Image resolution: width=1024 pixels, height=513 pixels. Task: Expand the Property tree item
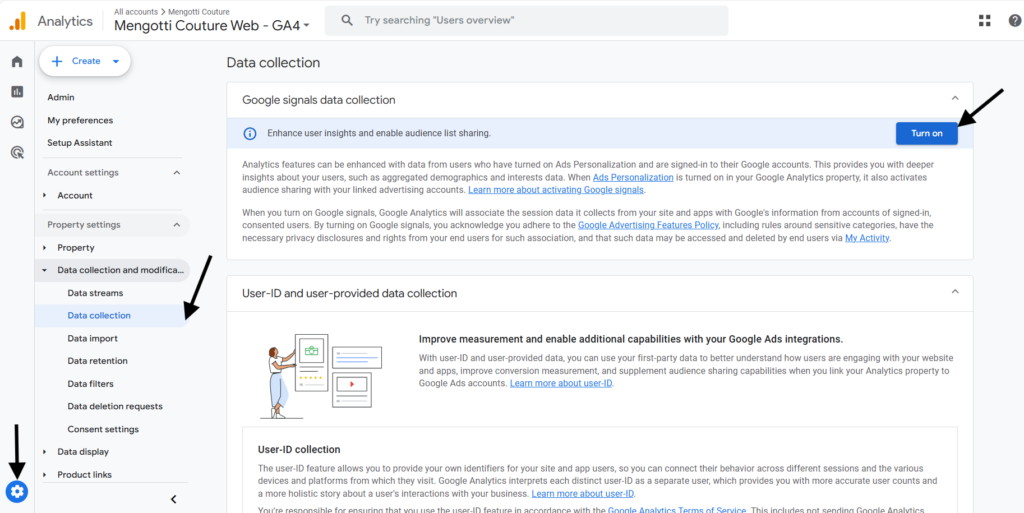pyautogui.click(x=44, y=247)
